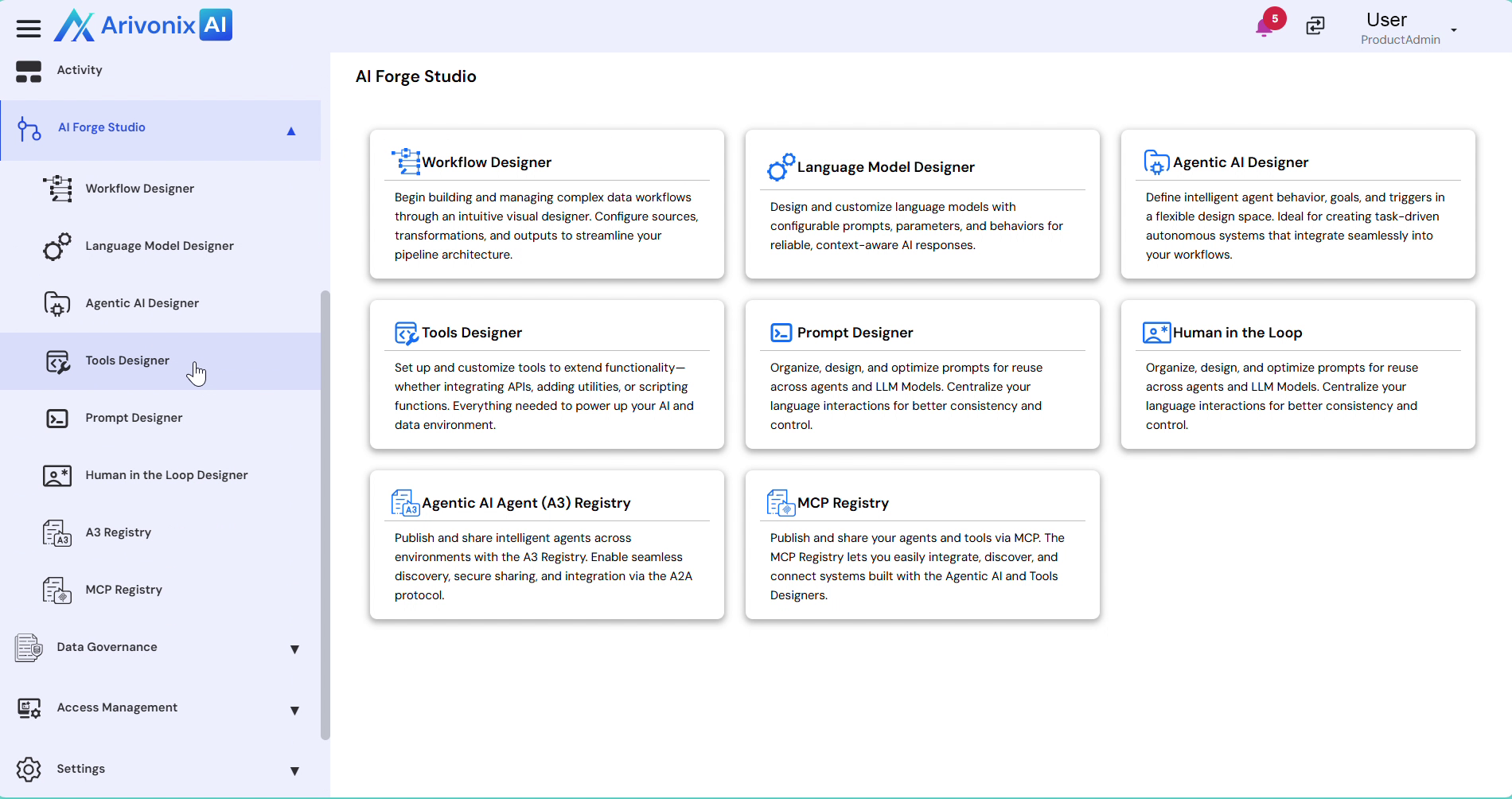The image size is (1512, 799).
Task: Click the A3 Registry sidebar icon
Action: (x=57, y=533)
